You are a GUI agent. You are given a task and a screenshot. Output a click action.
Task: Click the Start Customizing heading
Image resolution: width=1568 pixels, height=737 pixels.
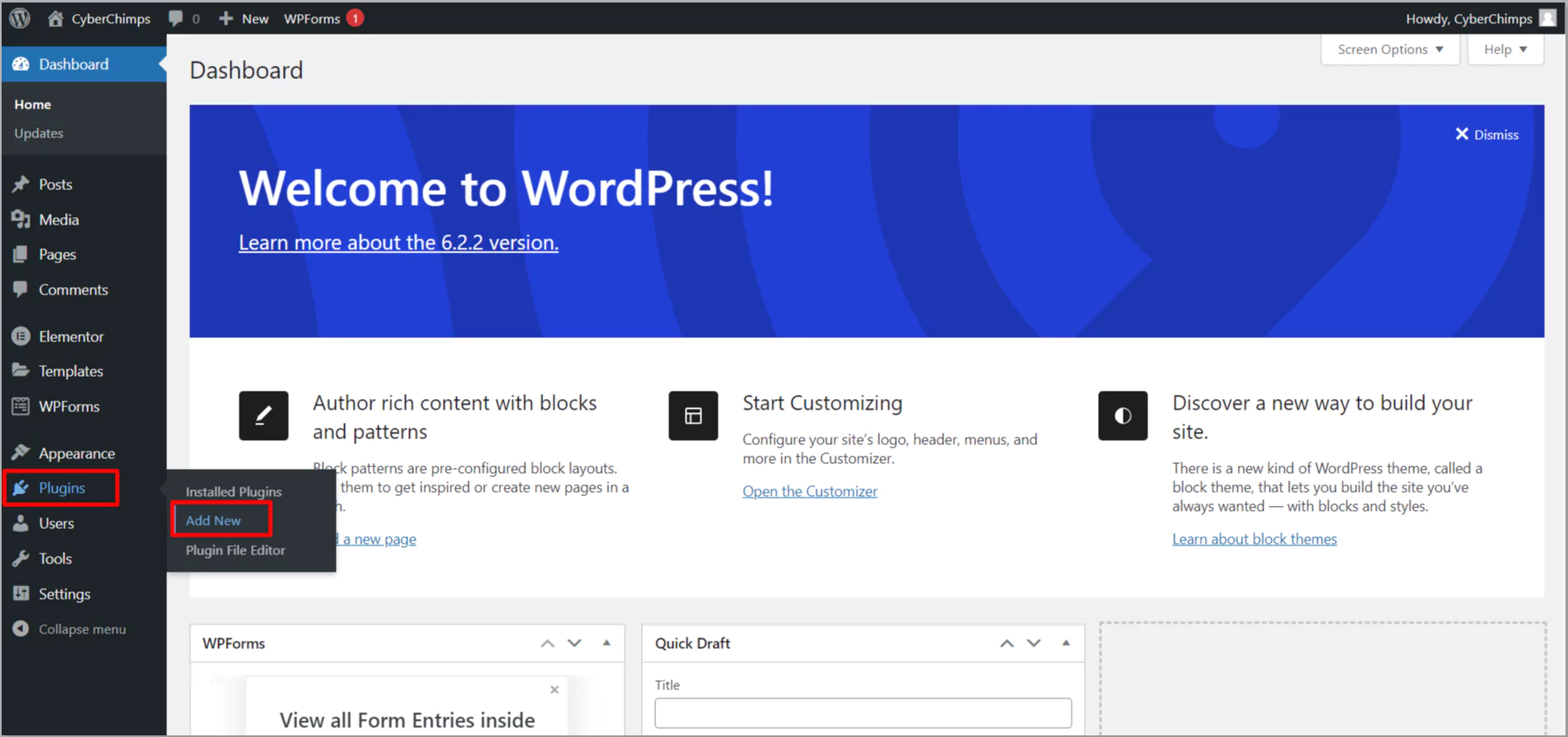(x=822, y=403)
